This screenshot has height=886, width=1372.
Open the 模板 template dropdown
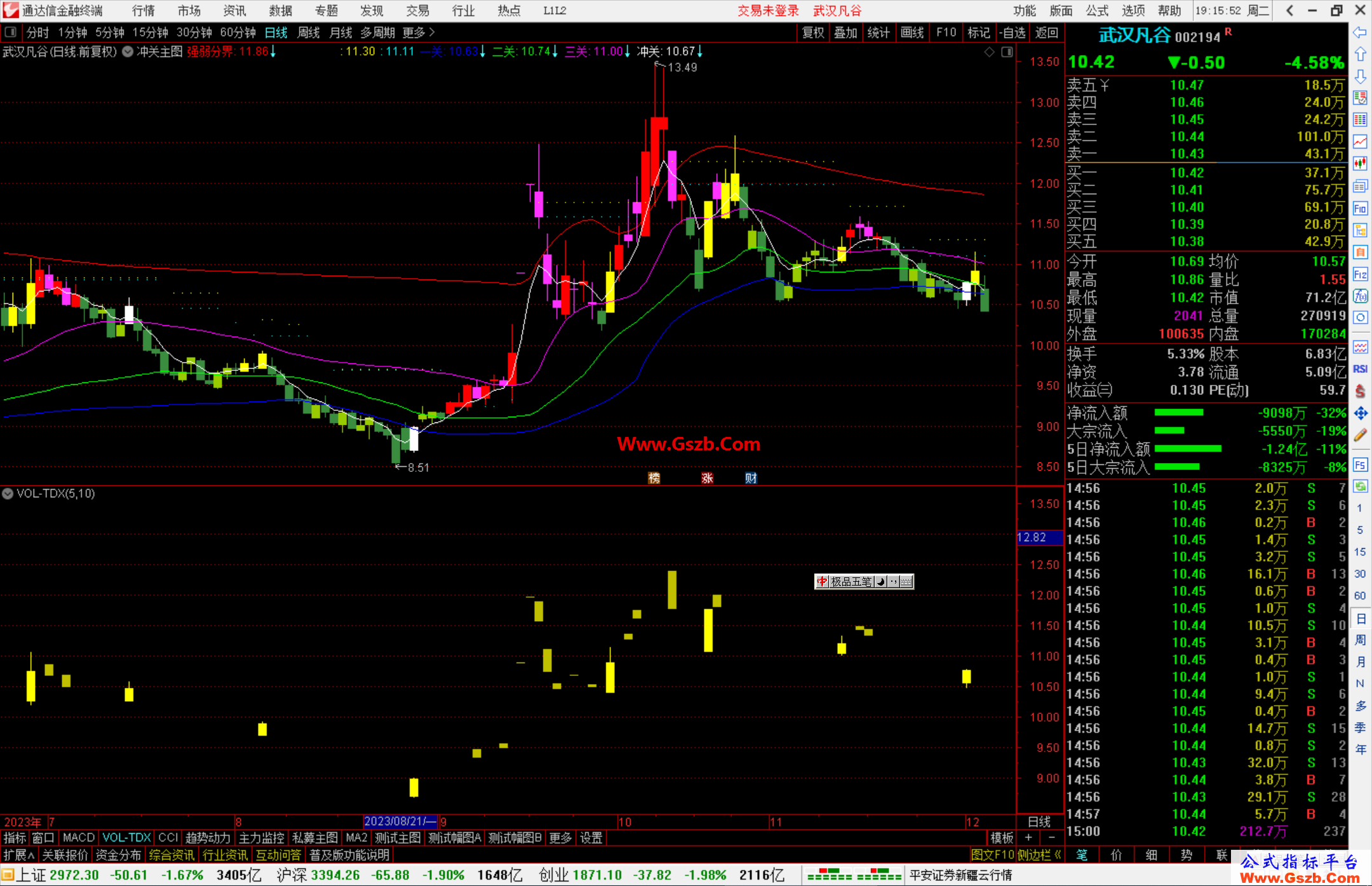(1002, 838)
